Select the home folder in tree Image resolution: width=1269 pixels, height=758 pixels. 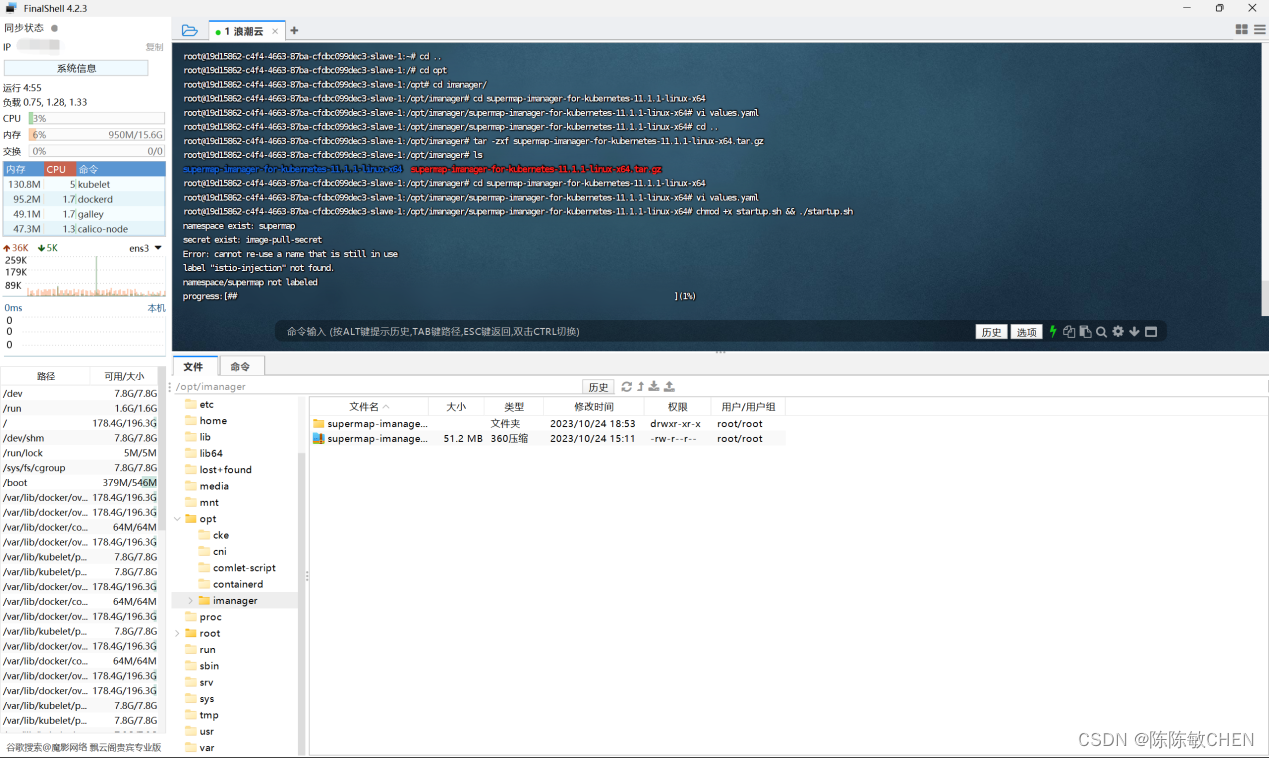pyautogui.click(x=205, y=421)
